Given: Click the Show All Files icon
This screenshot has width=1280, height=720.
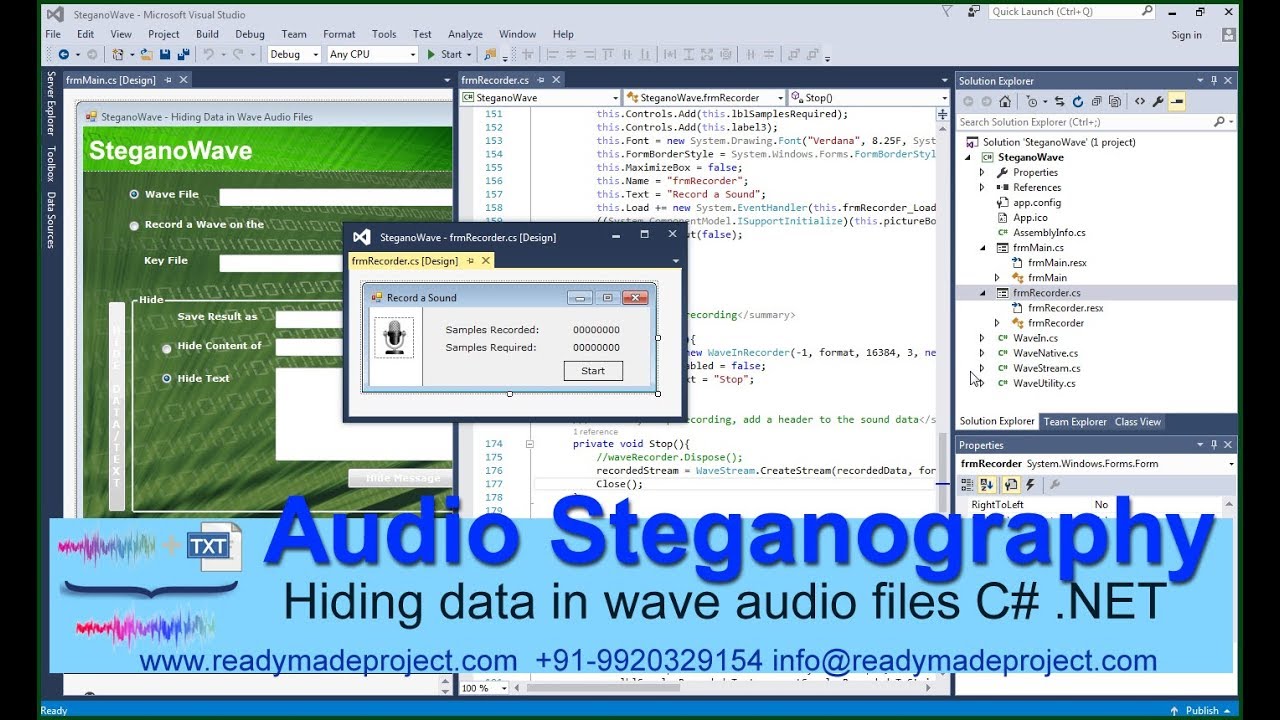Looking at the screenshot, I should [x=1115, y=102].
